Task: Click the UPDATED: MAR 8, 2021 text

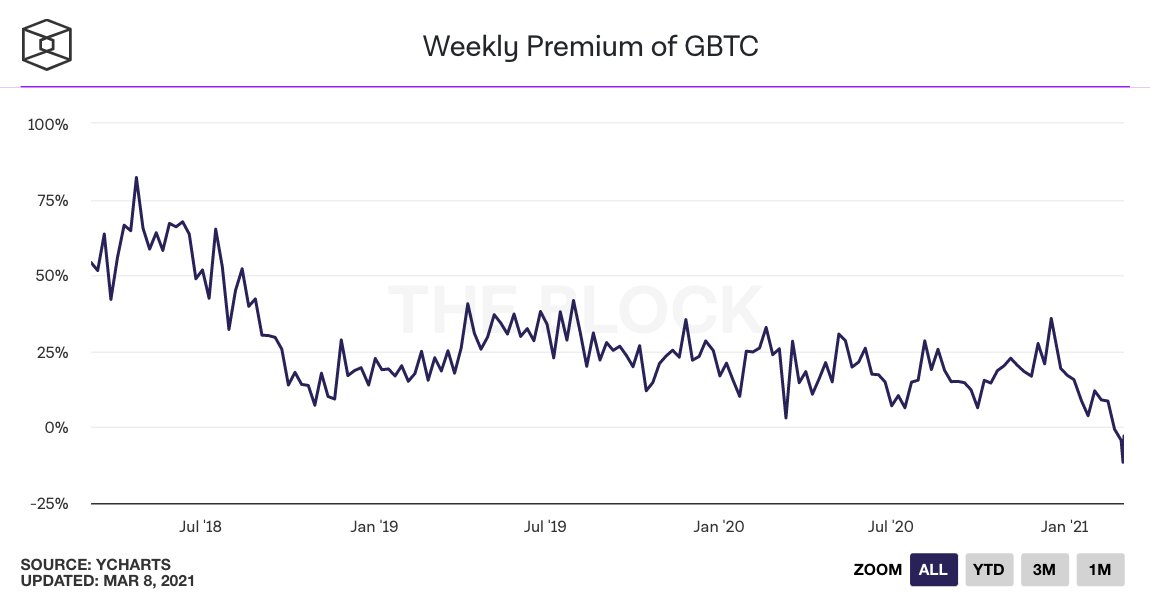Action: point(107,580)
